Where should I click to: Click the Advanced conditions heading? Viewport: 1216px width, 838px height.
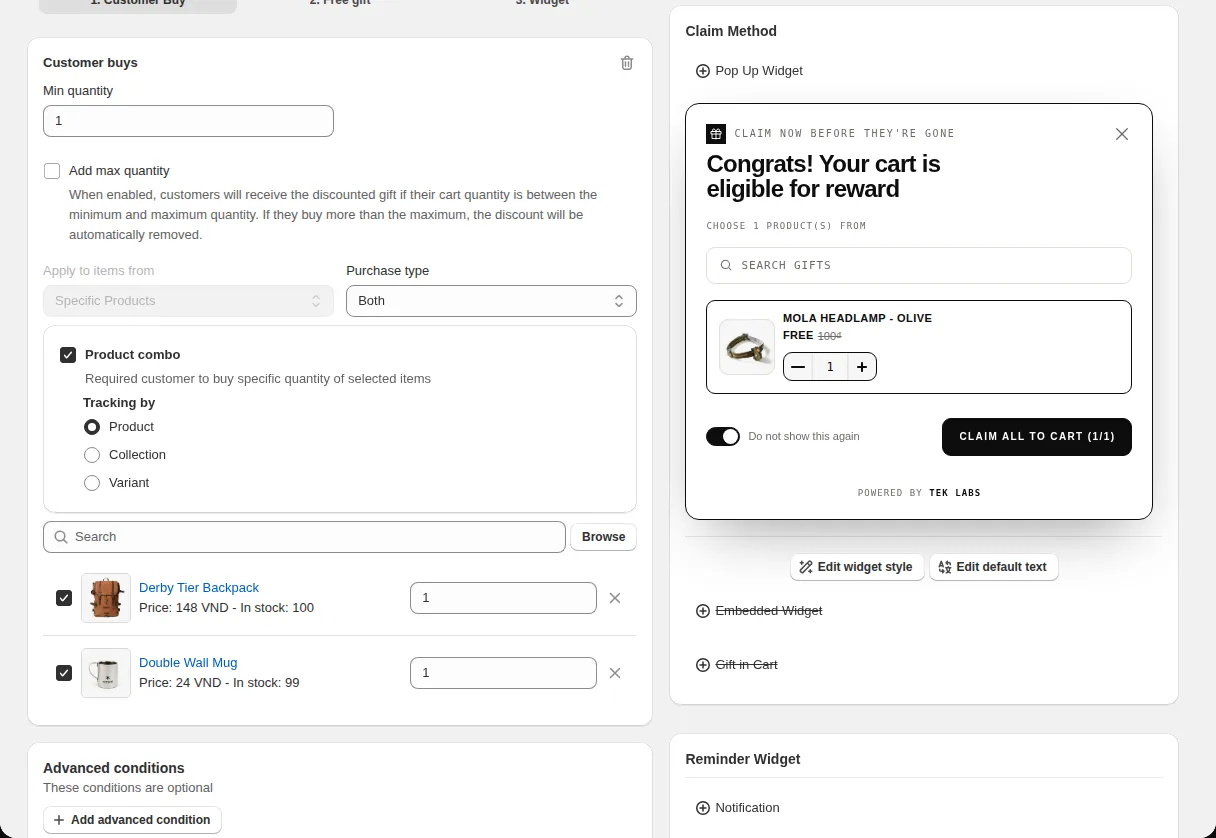(114, 768)
